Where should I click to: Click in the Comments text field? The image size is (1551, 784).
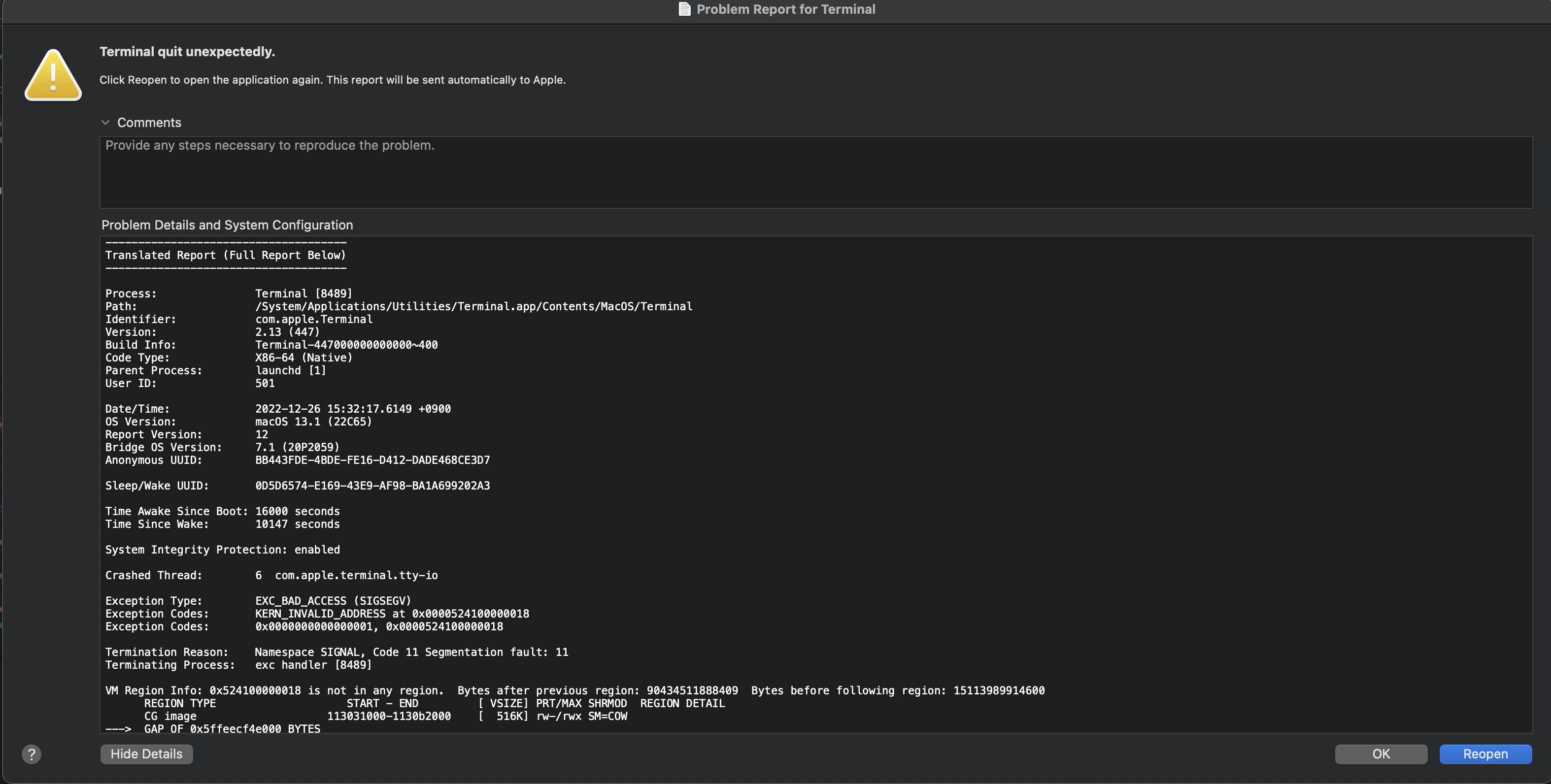point(815,172)
